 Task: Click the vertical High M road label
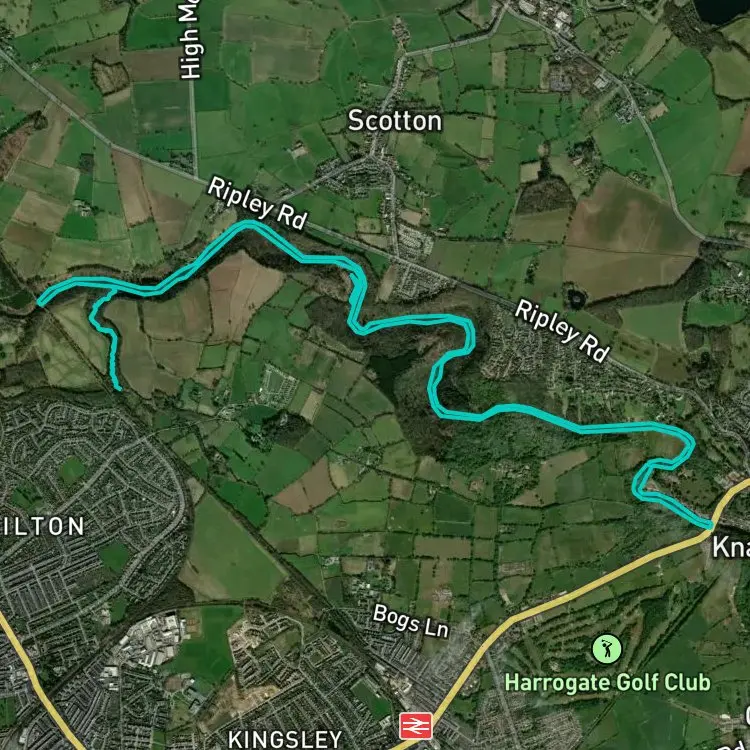pyautogui.click(x=190, y=40)
